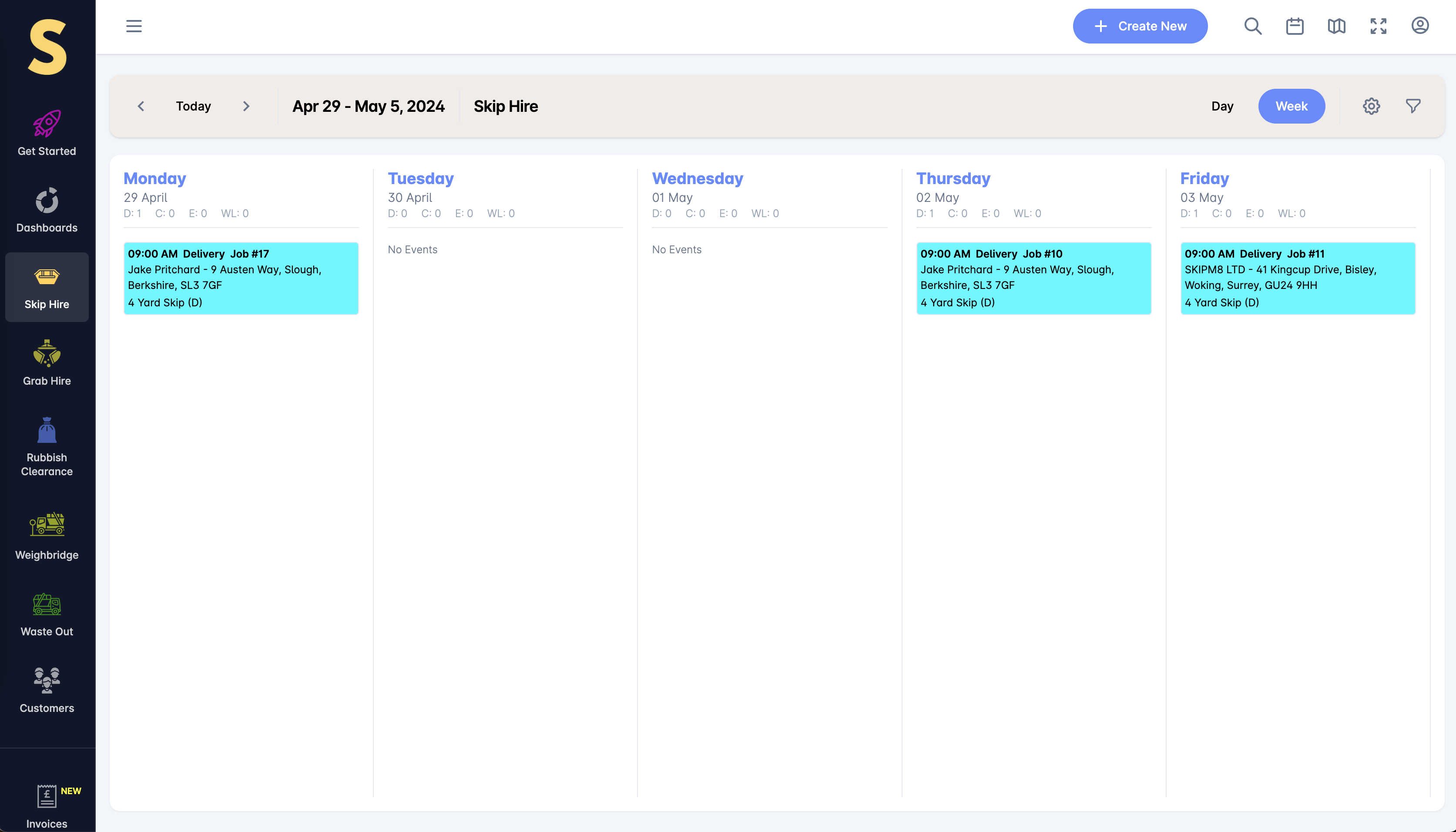Open Rubbish Clearance section
This screenshot has width=1456, height=832.
[47, 447]
